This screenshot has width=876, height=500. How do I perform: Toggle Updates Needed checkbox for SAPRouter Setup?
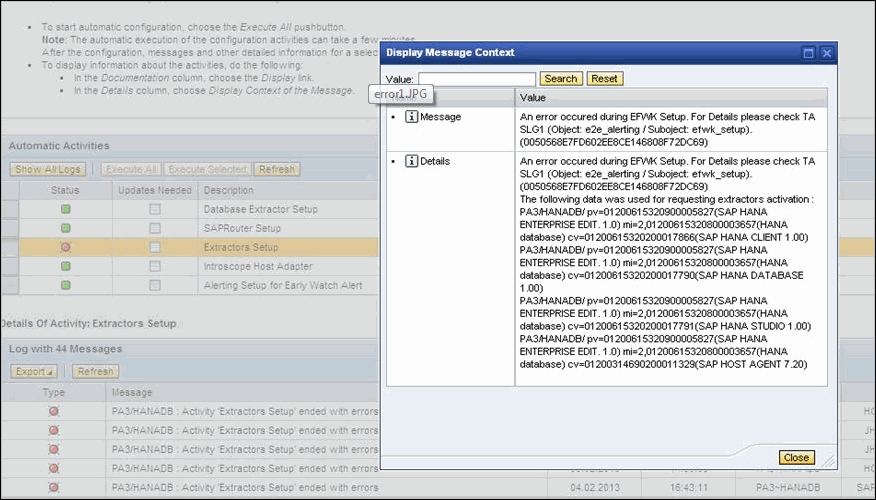click(155, 228)
